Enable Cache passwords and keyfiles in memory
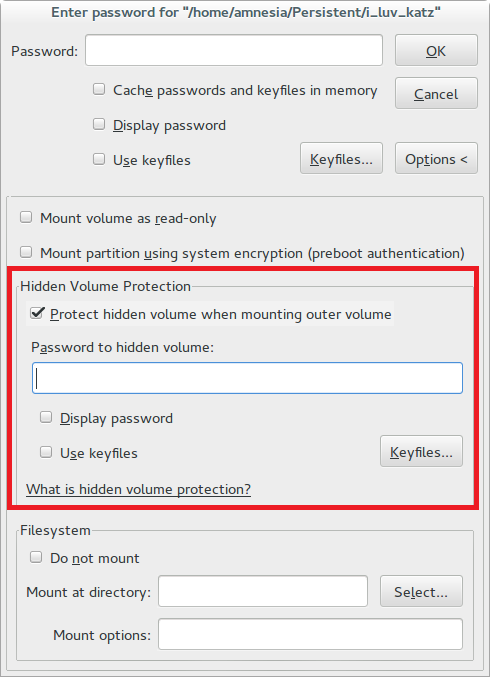Image resolution: width=490 pixels, height=677 pixels. 99,90
